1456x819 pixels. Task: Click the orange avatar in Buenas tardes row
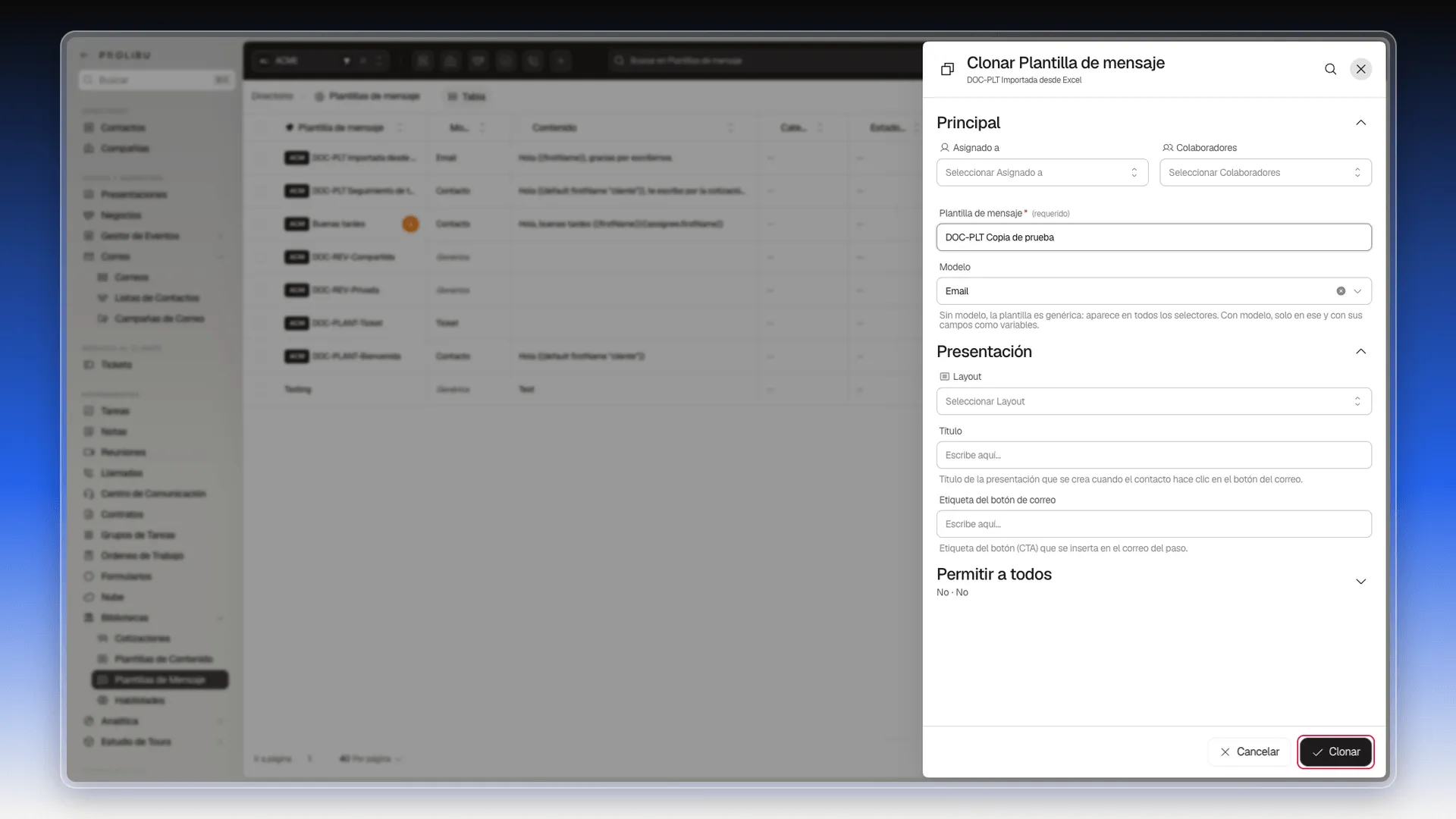pyautogui.click(x=410, y=224)
